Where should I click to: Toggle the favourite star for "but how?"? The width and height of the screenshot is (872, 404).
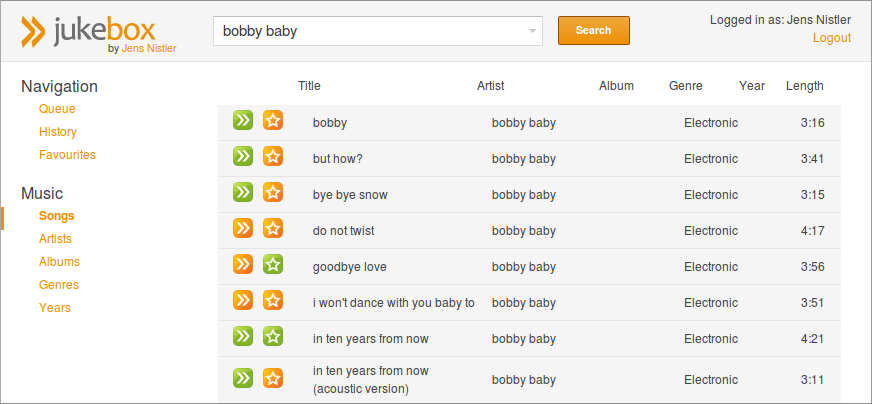coord(273,157)
